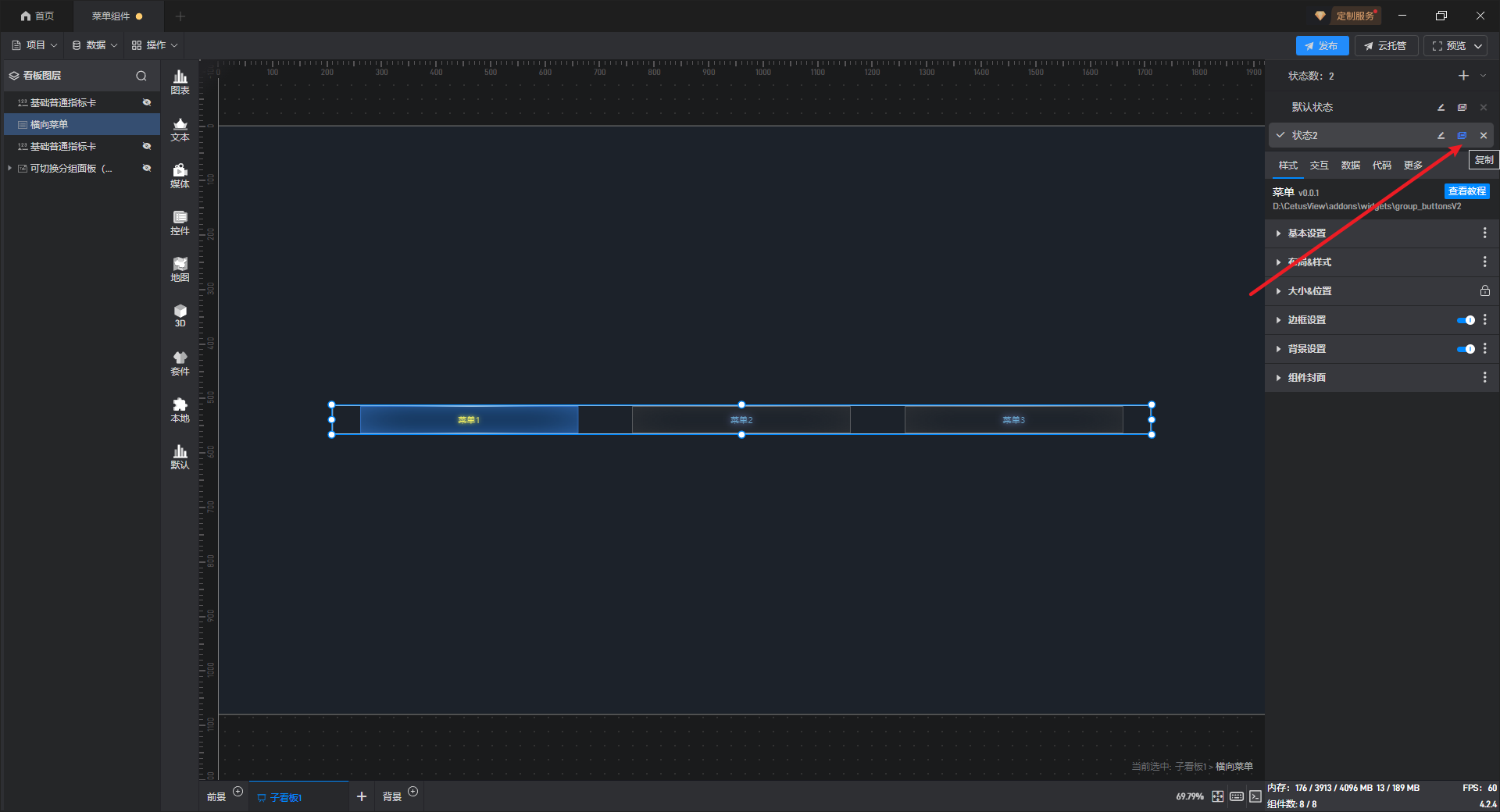1500x812 pixels.
Task: Open the 3D component library
Action: tap(180, 315)
